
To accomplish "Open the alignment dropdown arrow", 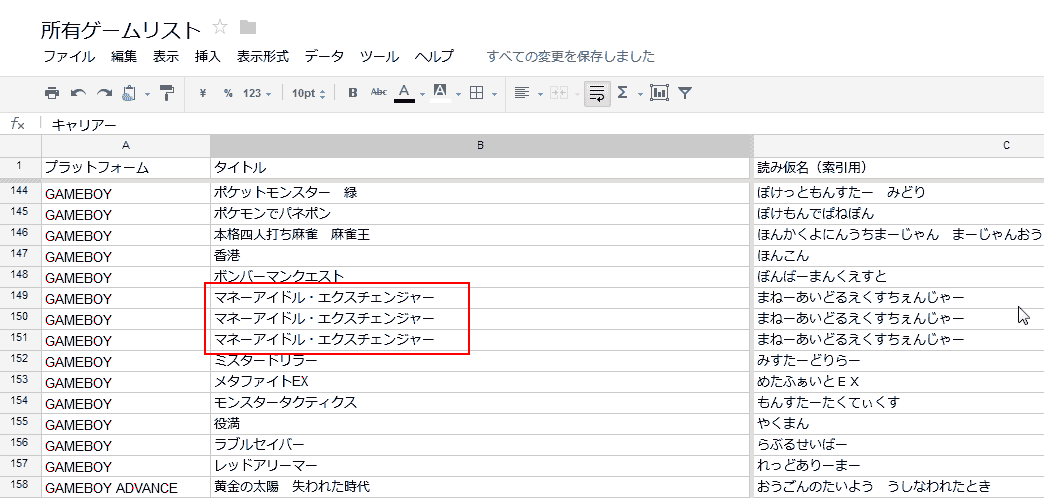I will [x=540, y=95].
